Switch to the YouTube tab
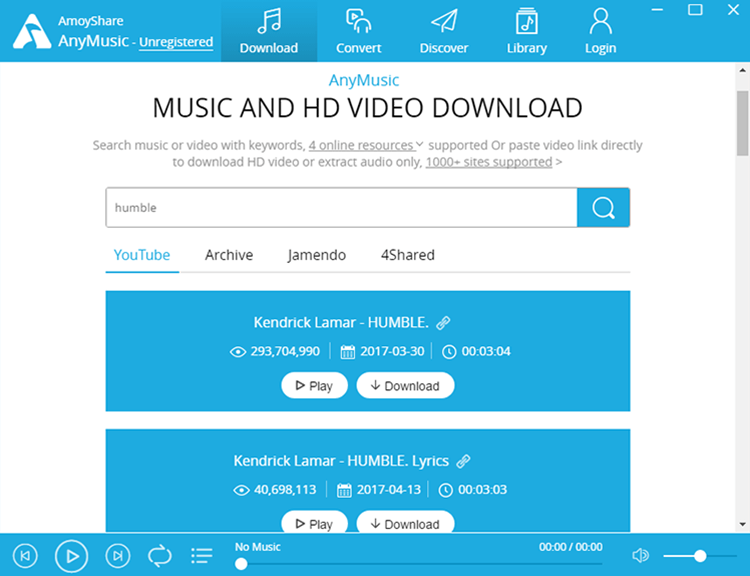The height and width of the screenshot is (576, 750). pos(142,255)
